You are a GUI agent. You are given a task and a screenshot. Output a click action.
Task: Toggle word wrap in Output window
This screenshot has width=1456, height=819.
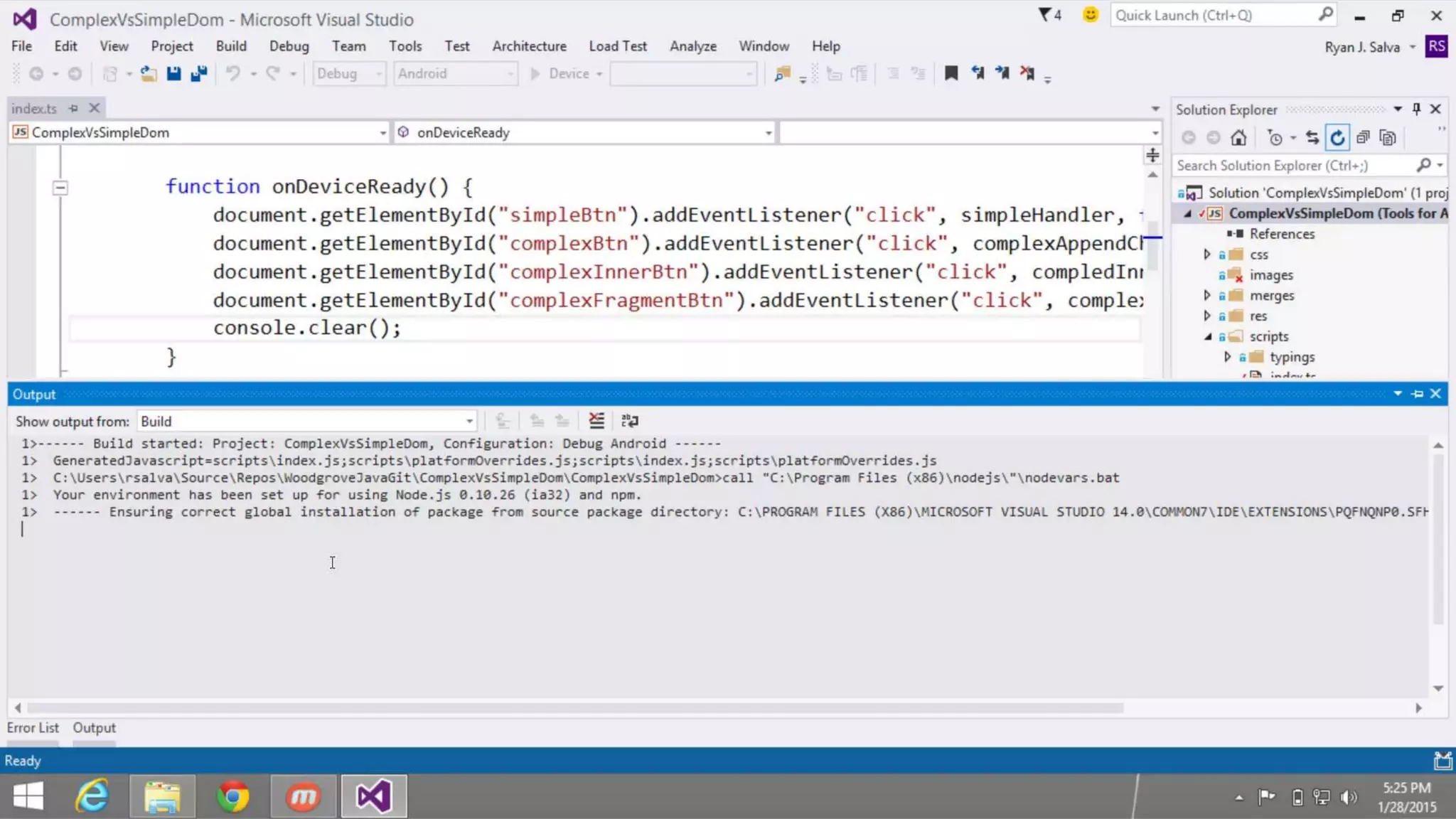pyautogui.click(x=629, y=421)
